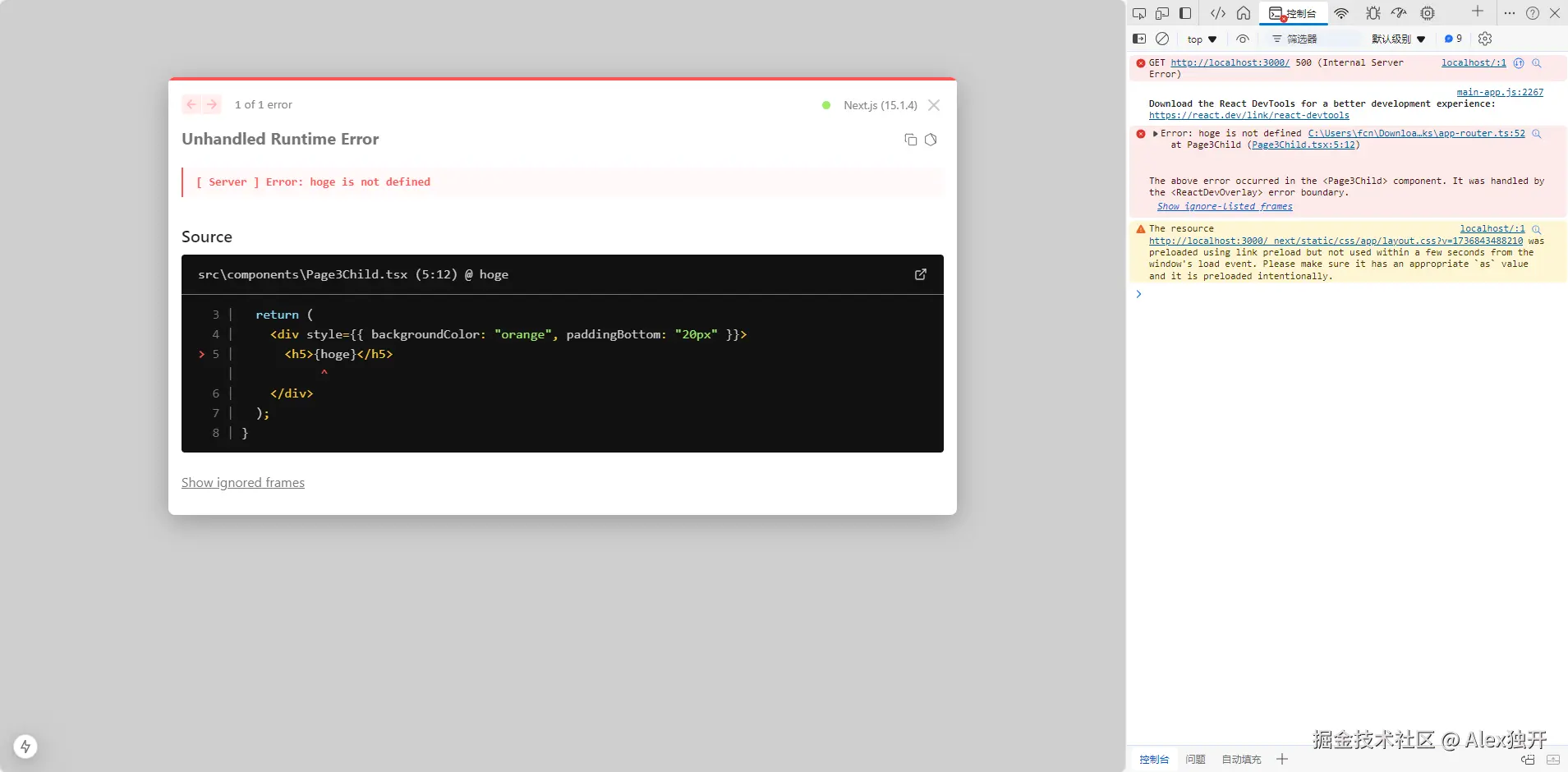Open DevTools customize three-dots menu
1568x772 pixels.
(1510, 13)
